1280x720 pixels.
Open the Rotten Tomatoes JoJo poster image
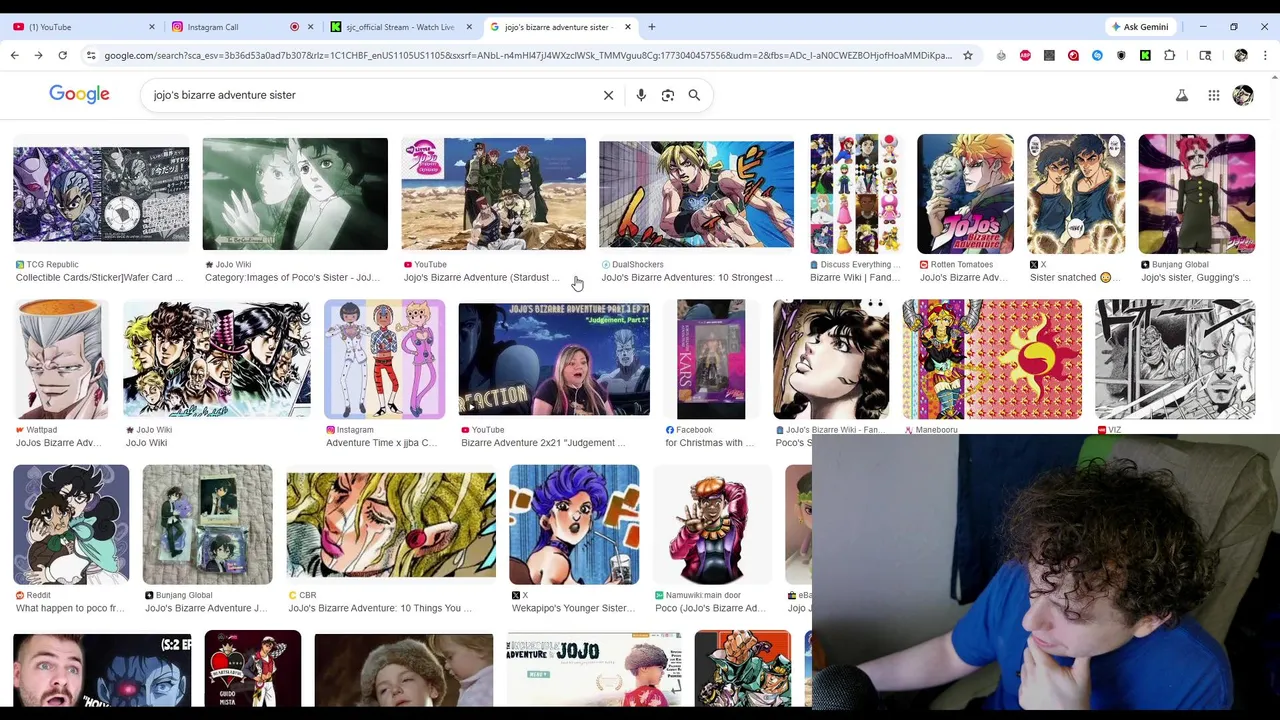(965, 194)
